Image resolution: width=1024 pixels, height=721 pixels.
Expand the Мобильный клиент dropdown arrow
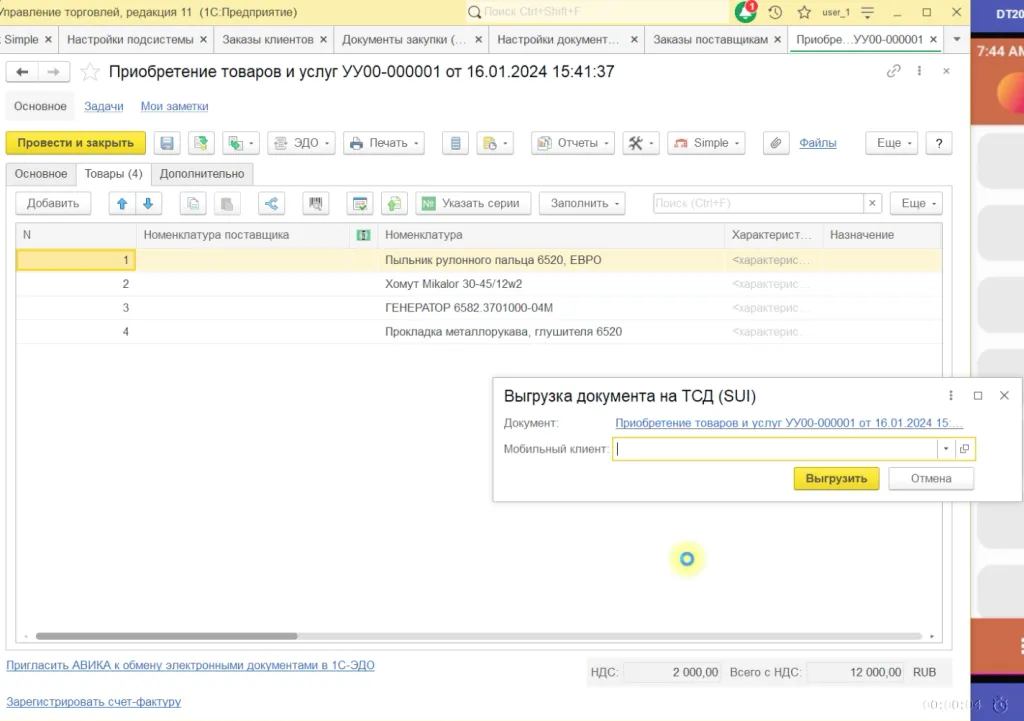pyautogui.click(x=946, y=449)
